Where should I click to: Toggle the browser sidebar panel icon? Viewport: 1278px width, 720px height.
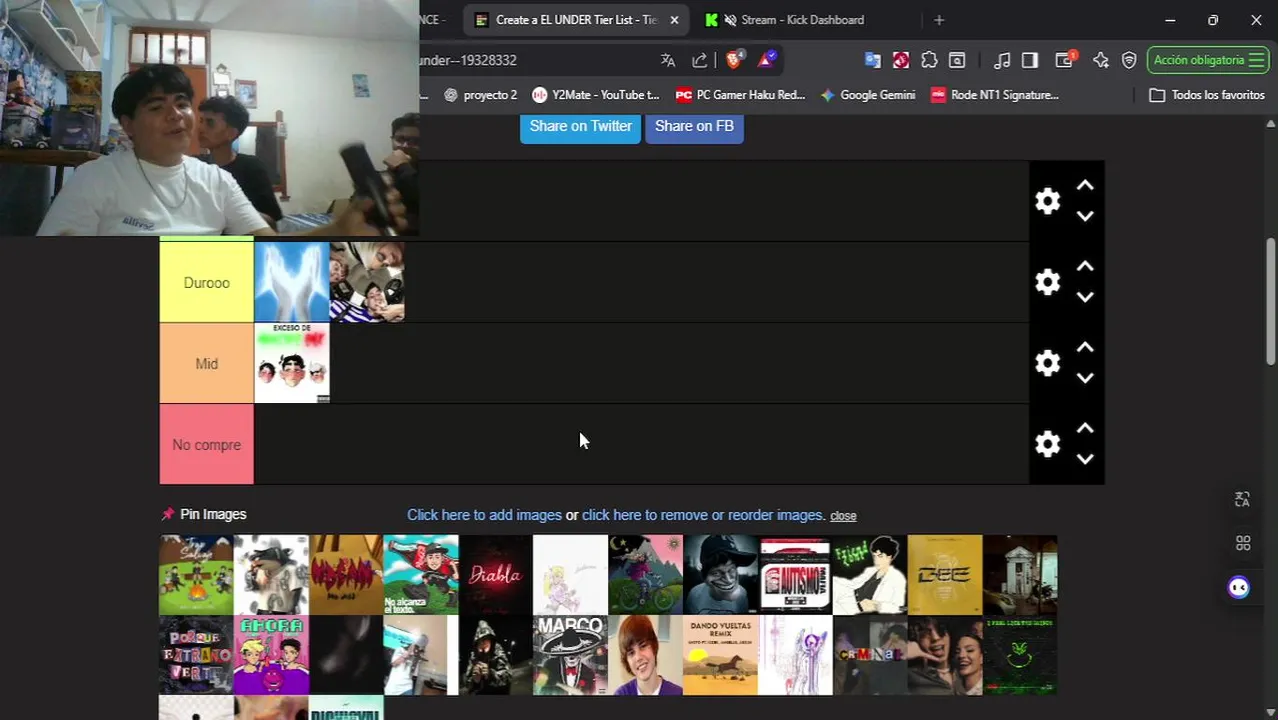[1030, 60]
